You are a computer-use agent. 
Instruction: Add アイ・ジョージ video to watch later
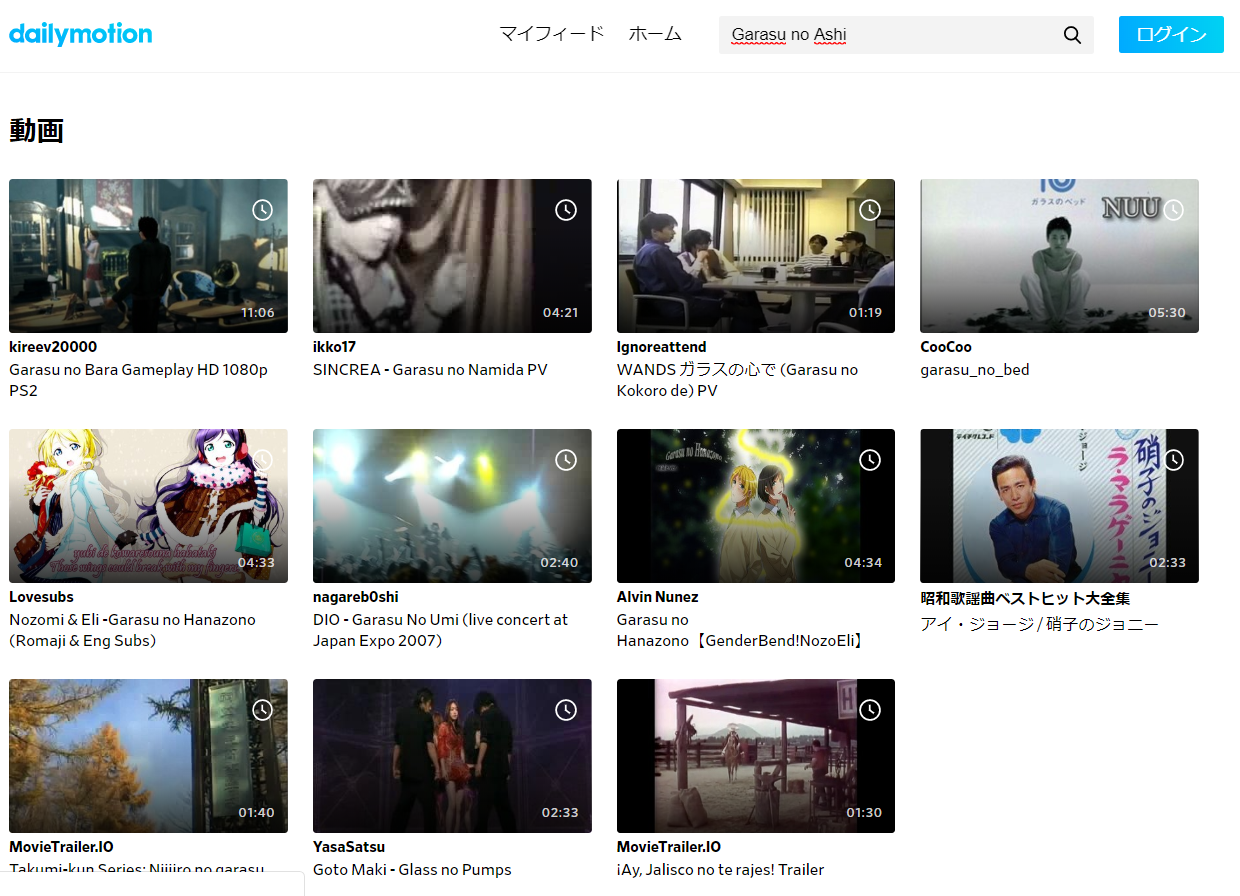click(1173, 460)
